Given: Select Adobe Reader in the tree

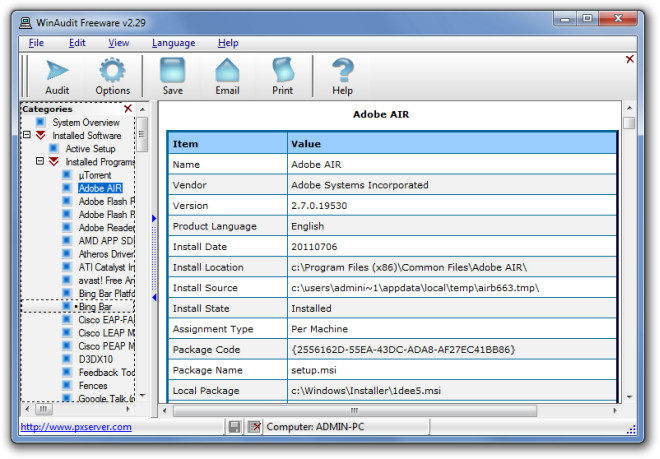Looking at the screenshot, I should pyautogui.click(x=106, y=228).
